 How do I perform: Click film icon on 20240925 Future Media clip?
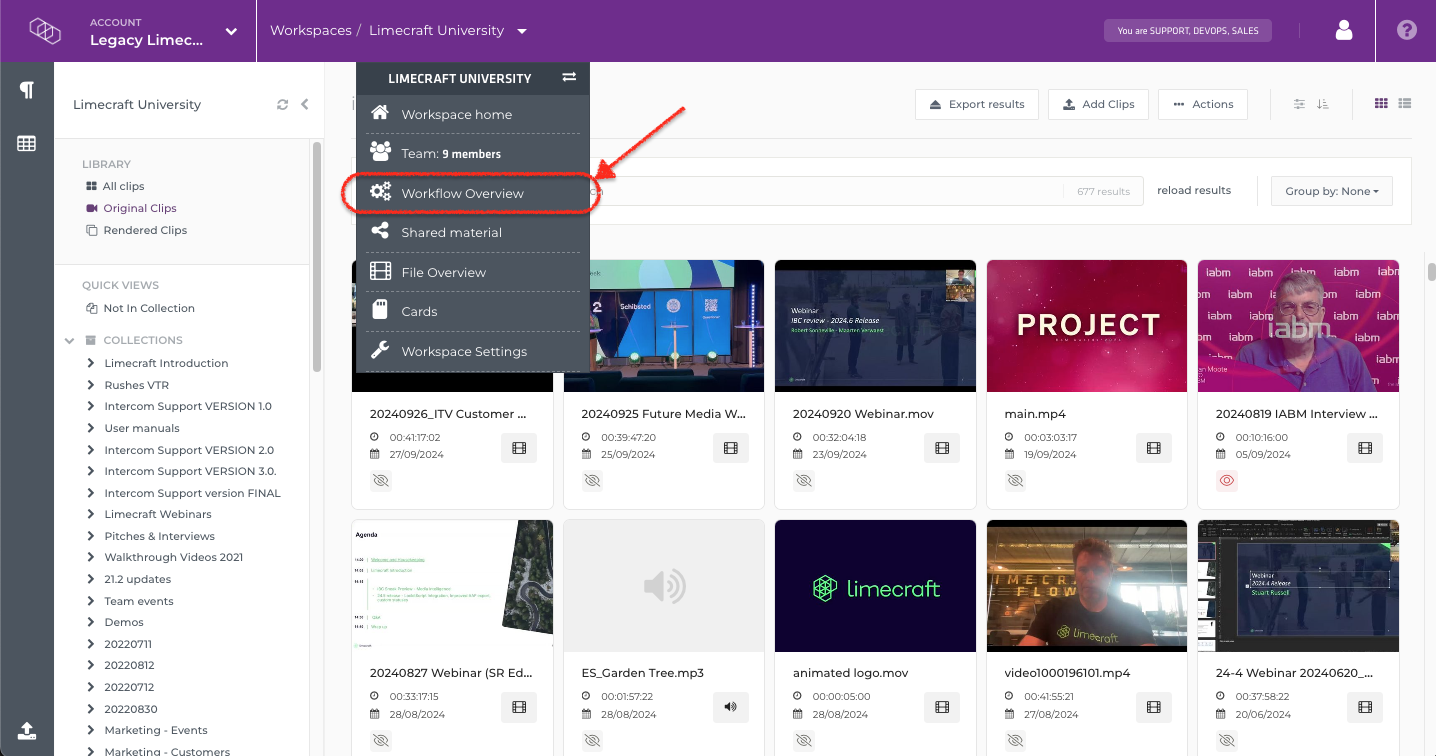click(731, 448)
